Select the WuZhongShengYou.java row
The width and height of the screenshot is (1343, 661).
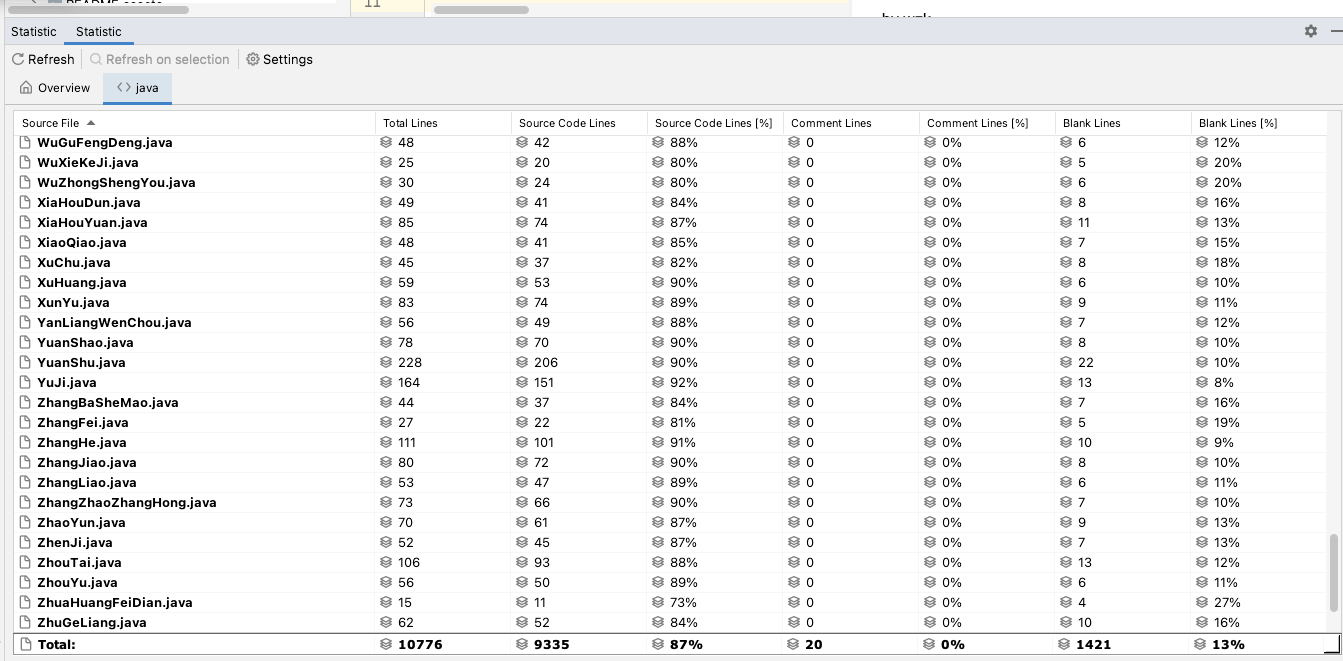click(671, 182)
